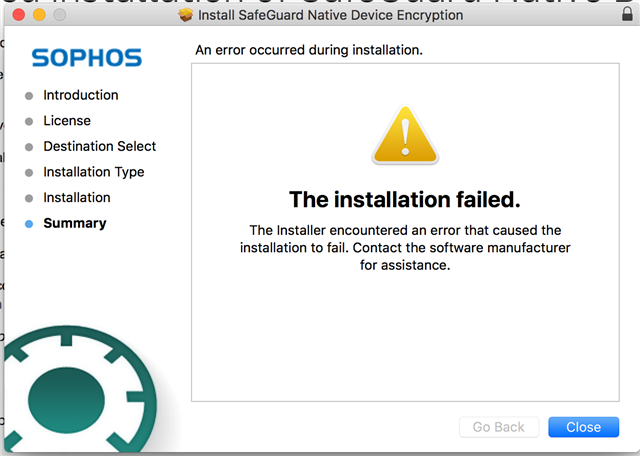This screenshot has width=640, height=456.
Task: Click the yellow warning triangle icon
Action: click(405, 135)
